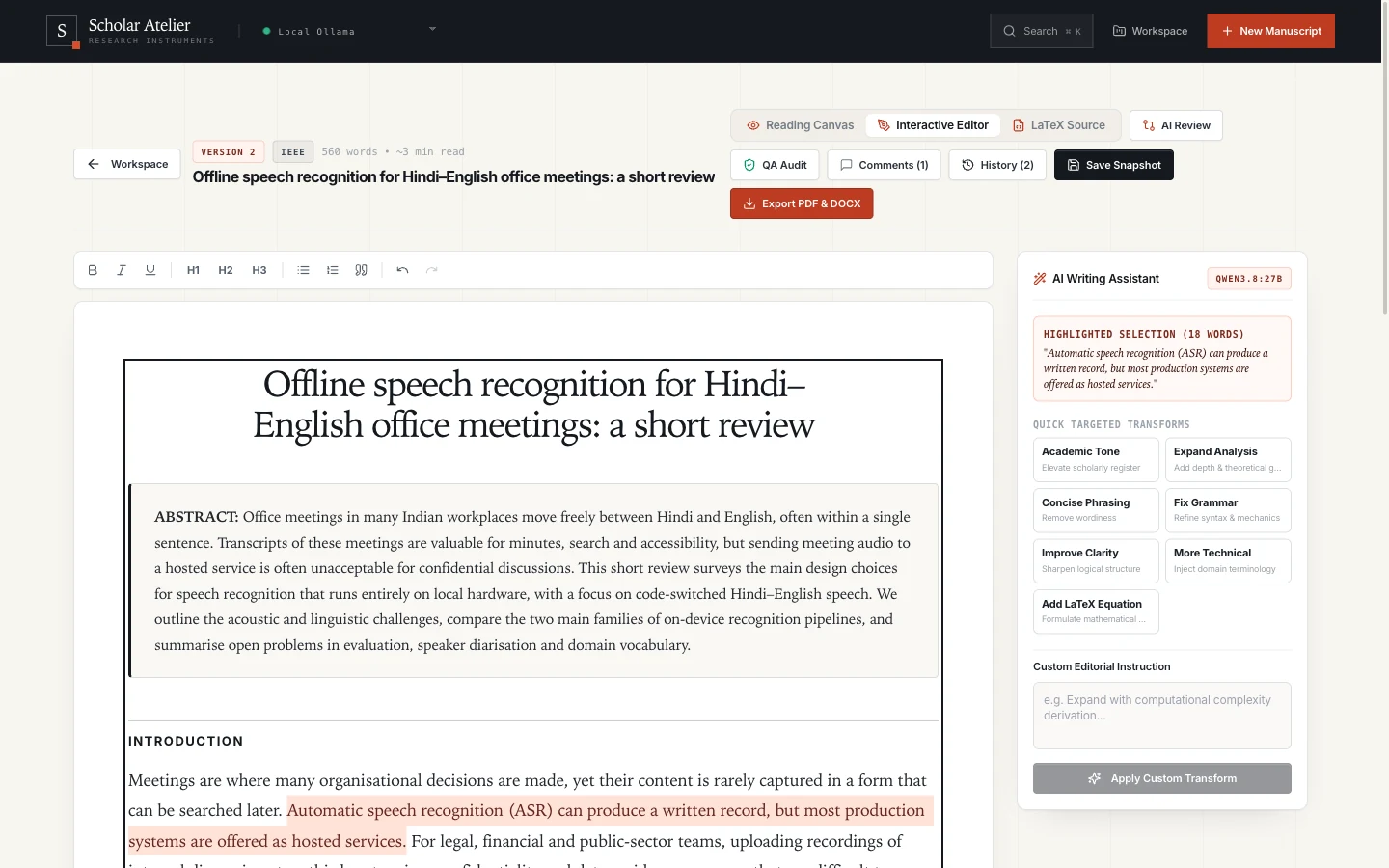Click the INTRODUCTION section heading

coord(186,741)
